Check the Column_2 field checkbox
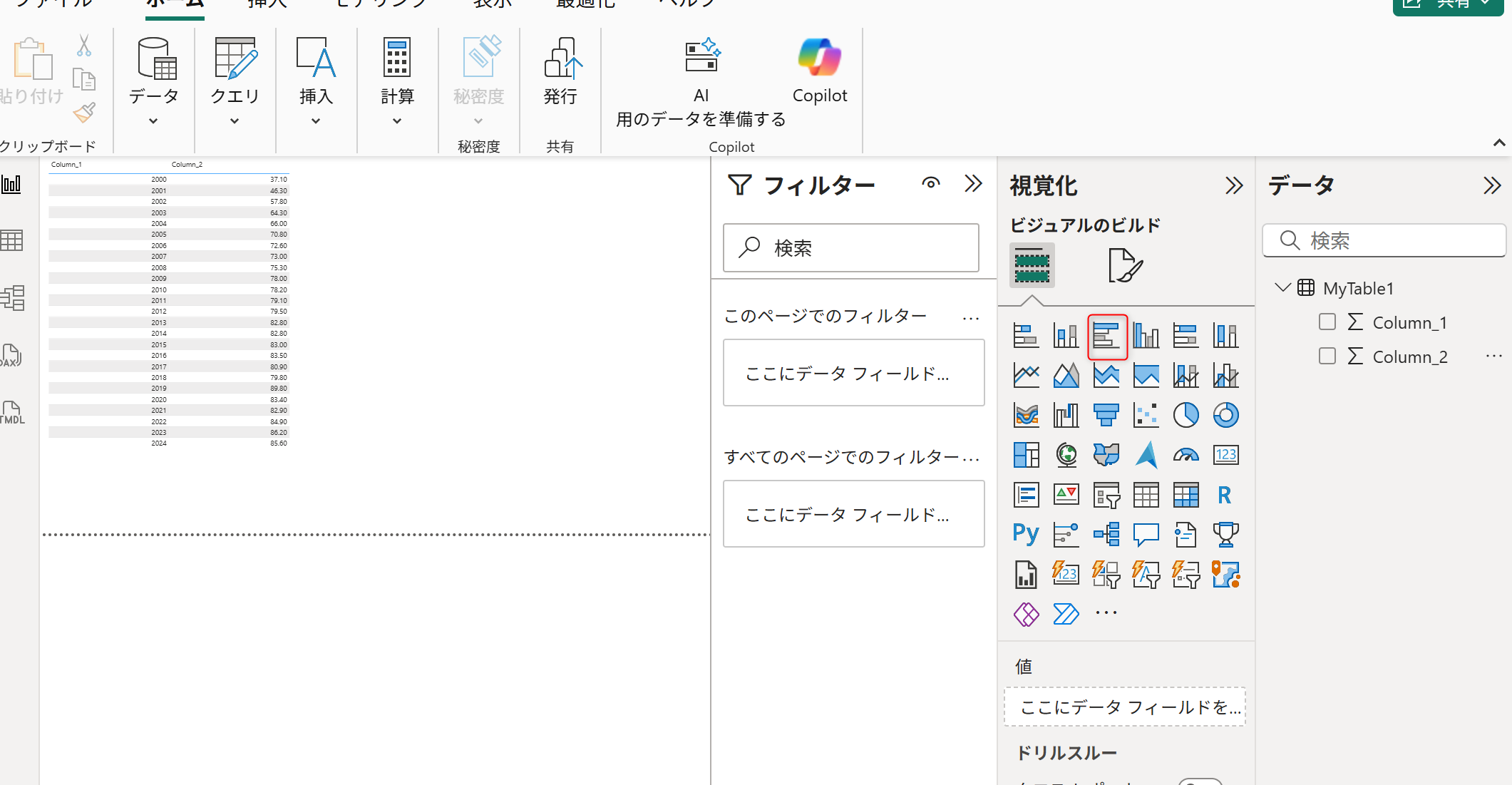This screenshot has width=1512, height=785. tap(1327, 356)
